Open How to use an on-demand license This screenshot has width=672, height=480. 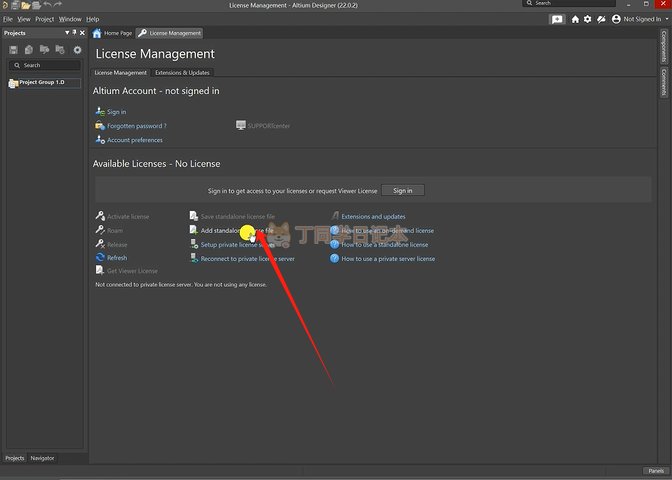(387, 231)
